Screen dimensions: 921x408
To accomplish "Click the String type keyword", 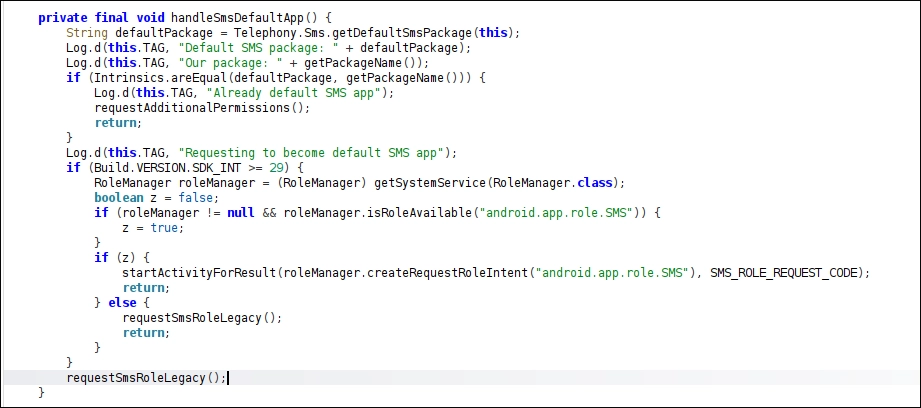I will tap(87, 33).
